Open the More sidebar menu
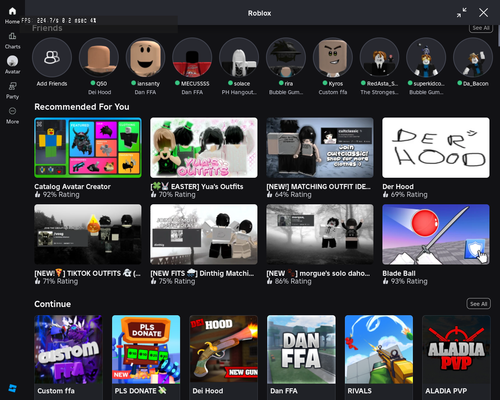500x400 pixels. point(12,111)
